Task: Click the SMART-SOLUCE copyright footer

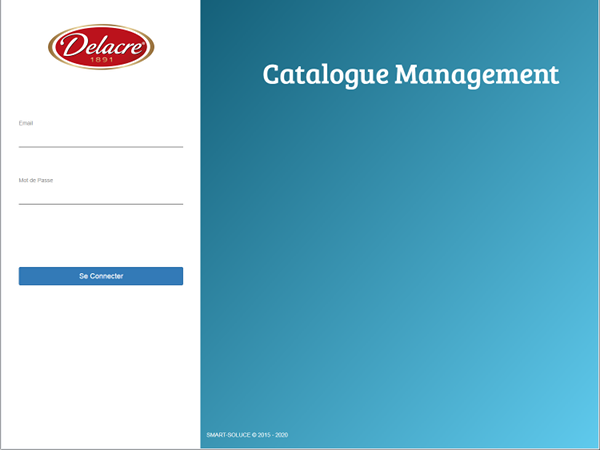Action: click(x=247, y=435)
